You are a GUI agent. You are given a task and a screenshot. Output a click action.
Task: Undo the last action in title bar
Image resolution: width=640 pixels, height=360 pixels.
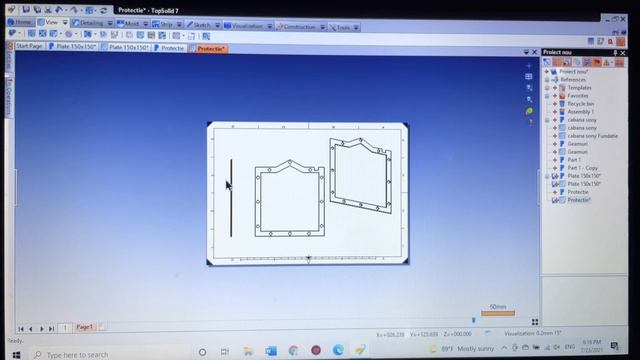tap(59, 9)
